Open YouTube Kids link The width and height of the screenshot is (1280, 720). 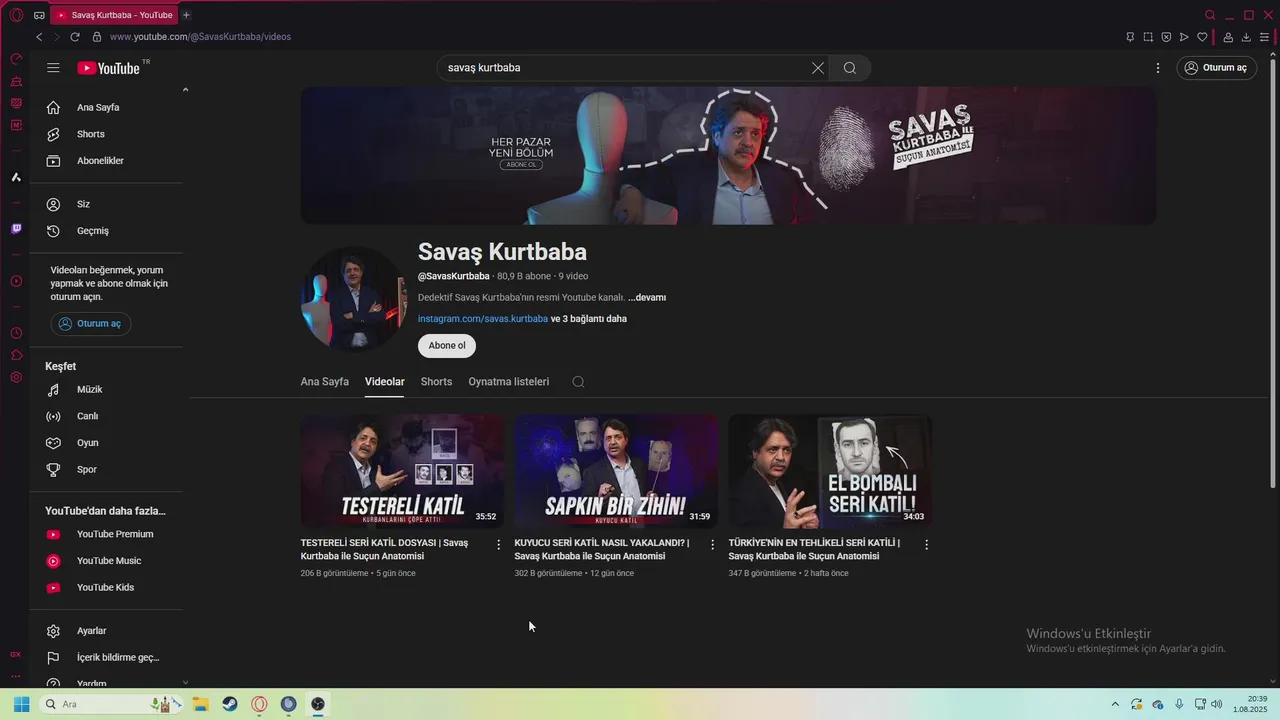click(106, 588)
